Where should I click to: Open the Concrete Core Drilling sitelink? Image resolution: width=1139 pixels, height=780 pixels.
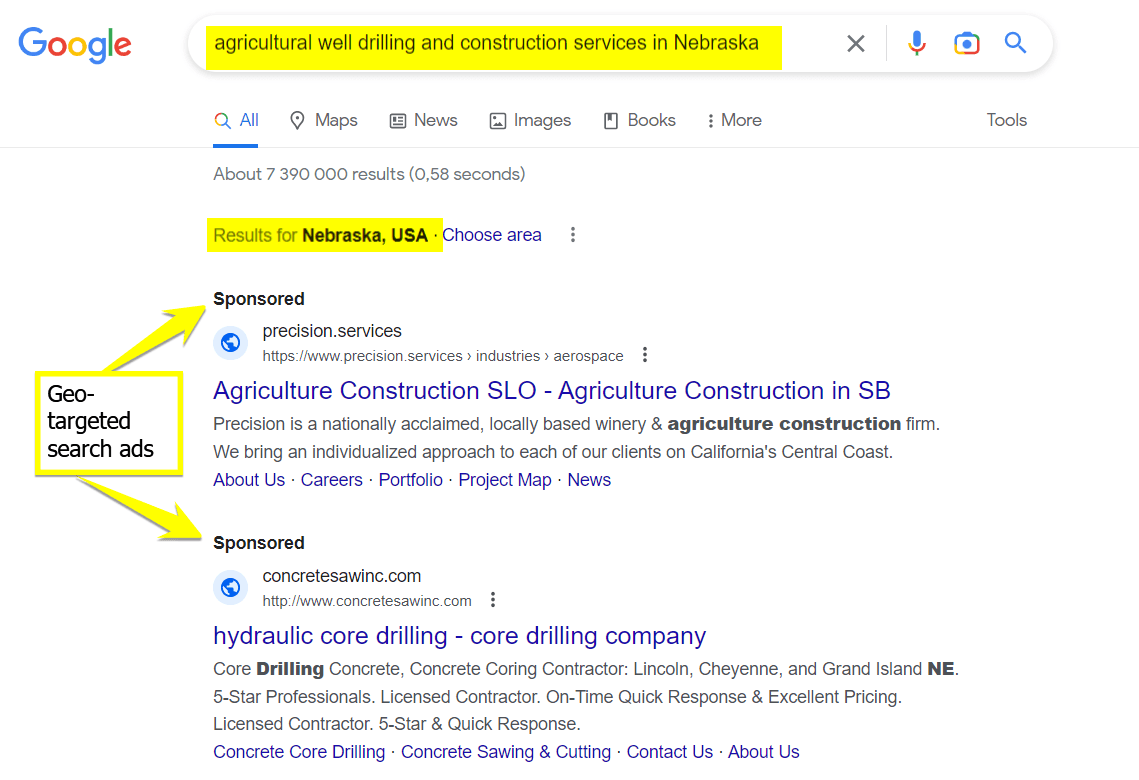tap(299, 752)
